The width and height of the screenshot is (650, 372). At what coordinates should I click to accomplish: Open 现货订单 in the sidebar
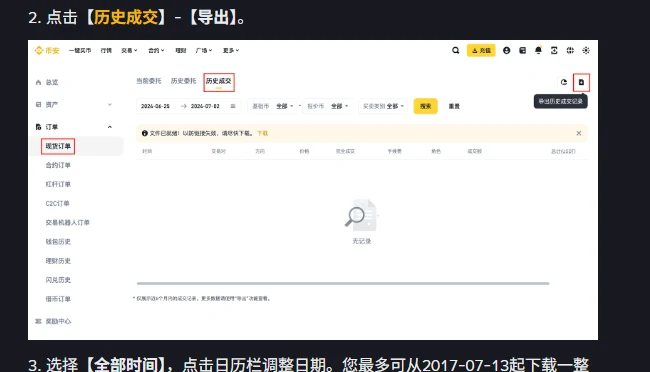click(58, 146)
